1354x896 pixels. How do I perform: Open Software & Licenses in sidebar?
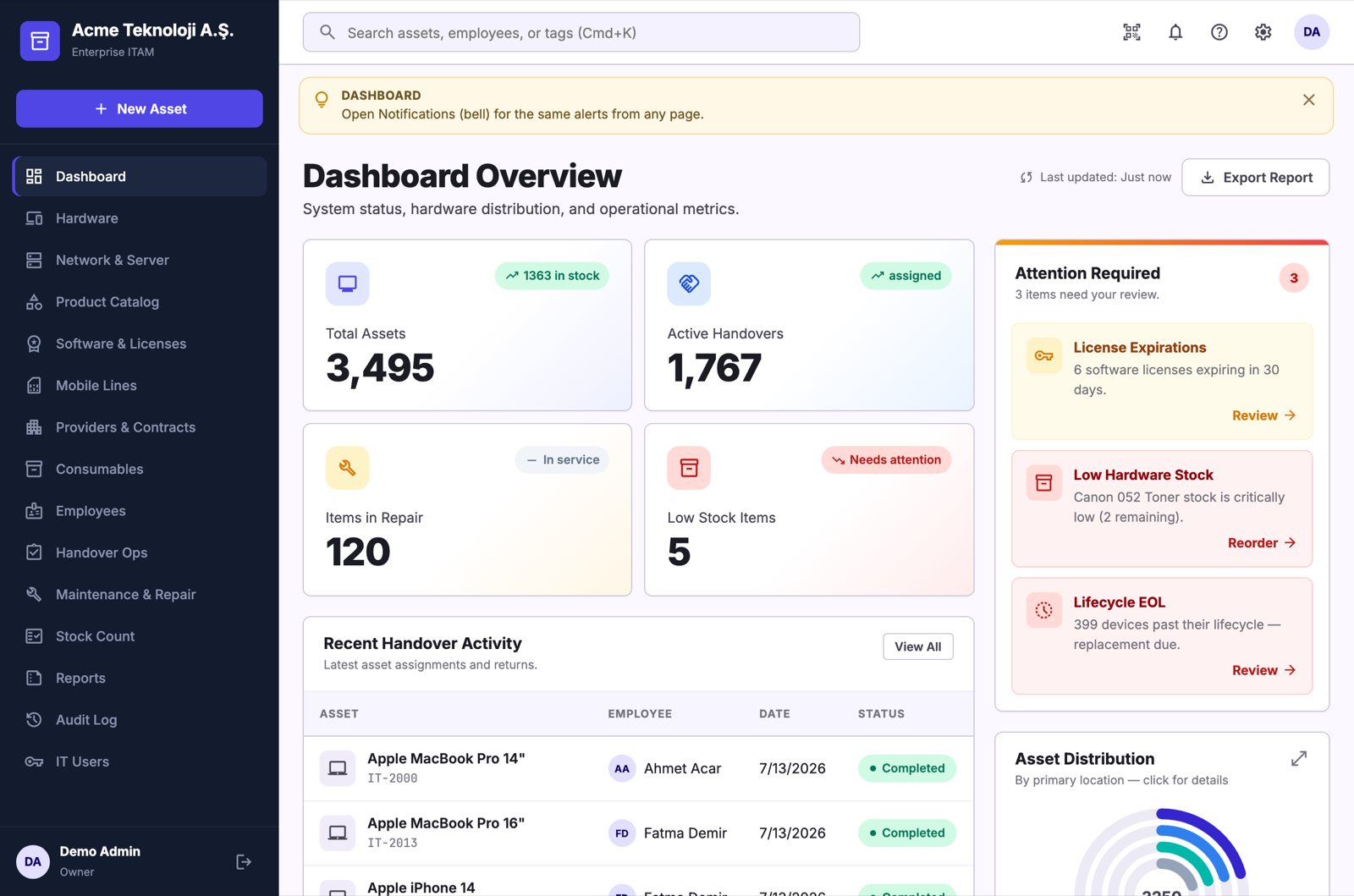(140, 344)
